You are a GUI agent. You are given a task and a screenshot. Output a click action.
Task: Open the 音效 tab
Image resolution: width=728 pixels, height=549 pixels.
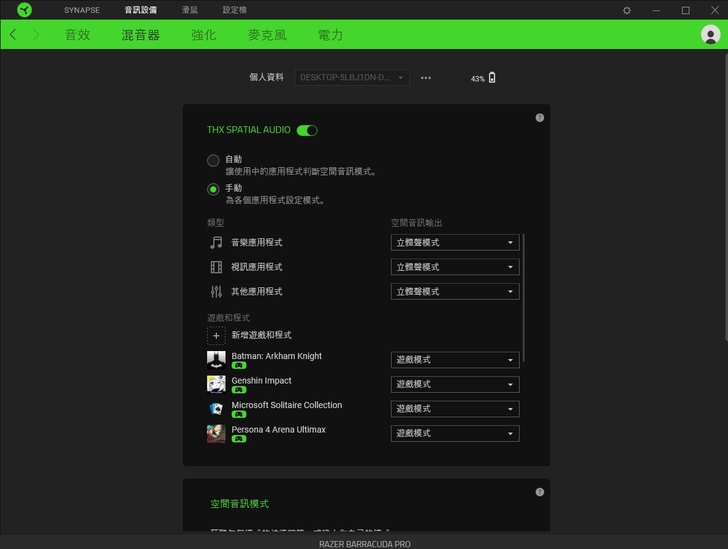point(78,35)
